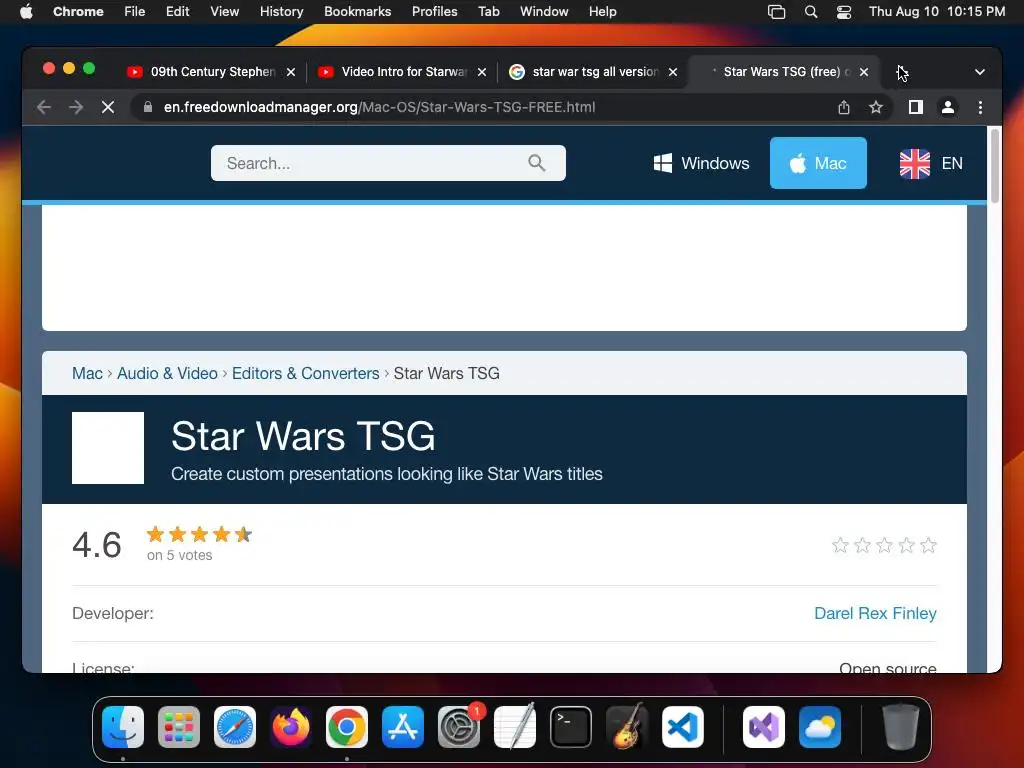
Task: Bookmark this page with the star icon
Action: click(876, 107)
